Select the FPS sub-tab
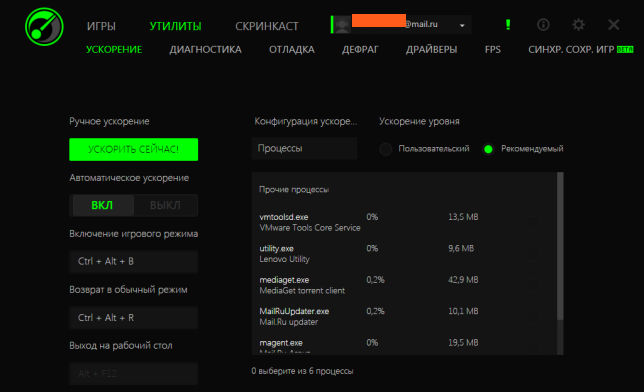644x392 pixels. point(492,50)
